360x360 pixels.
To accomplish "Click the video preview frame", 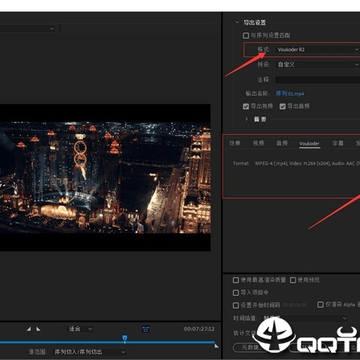I will (x=105, y=177).
